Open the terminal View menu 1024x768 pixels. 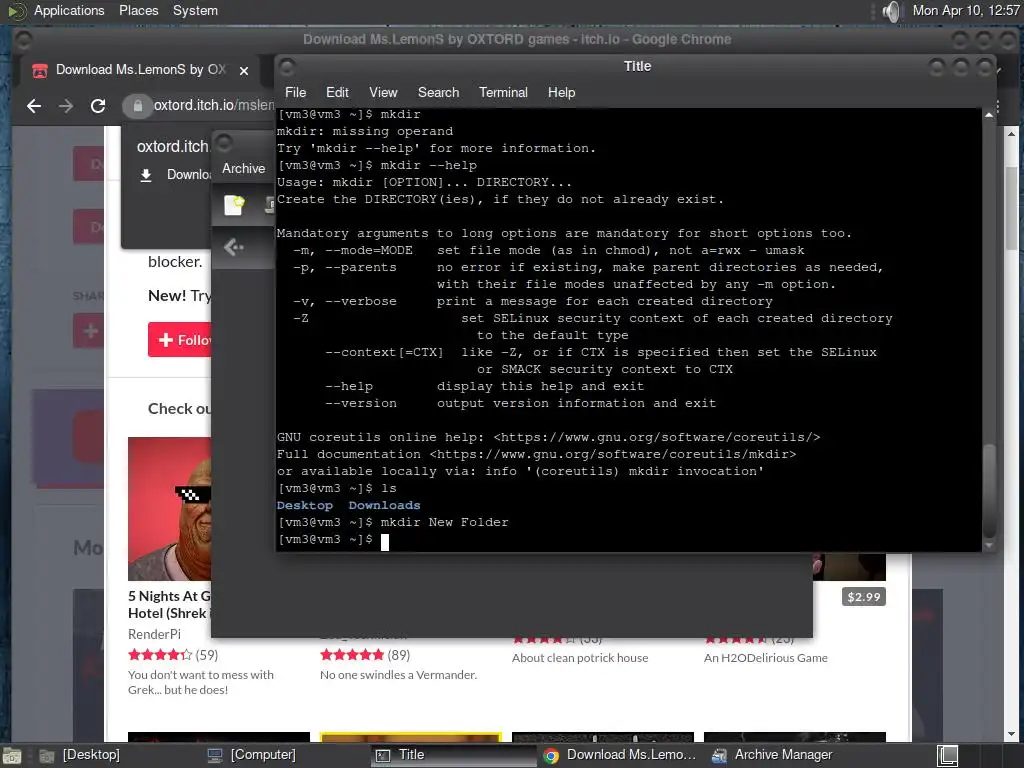tap(383, 93)
